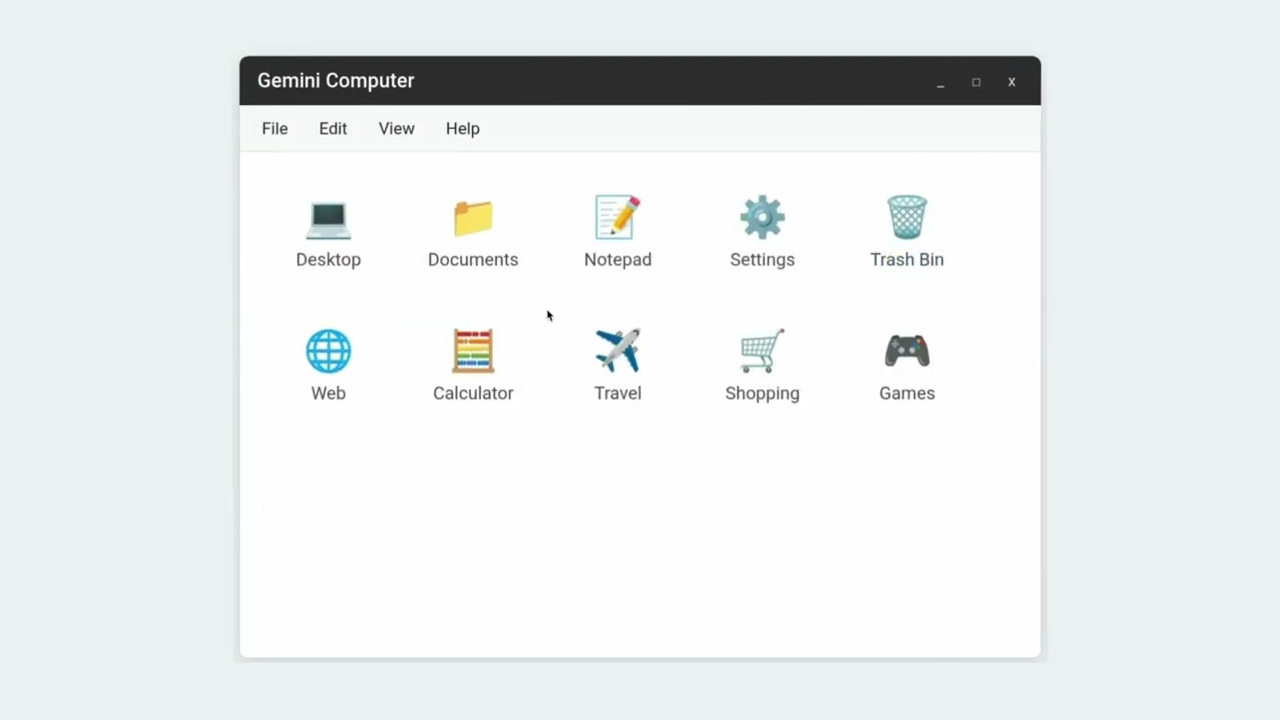Open the File menu

tap(275, 128)
